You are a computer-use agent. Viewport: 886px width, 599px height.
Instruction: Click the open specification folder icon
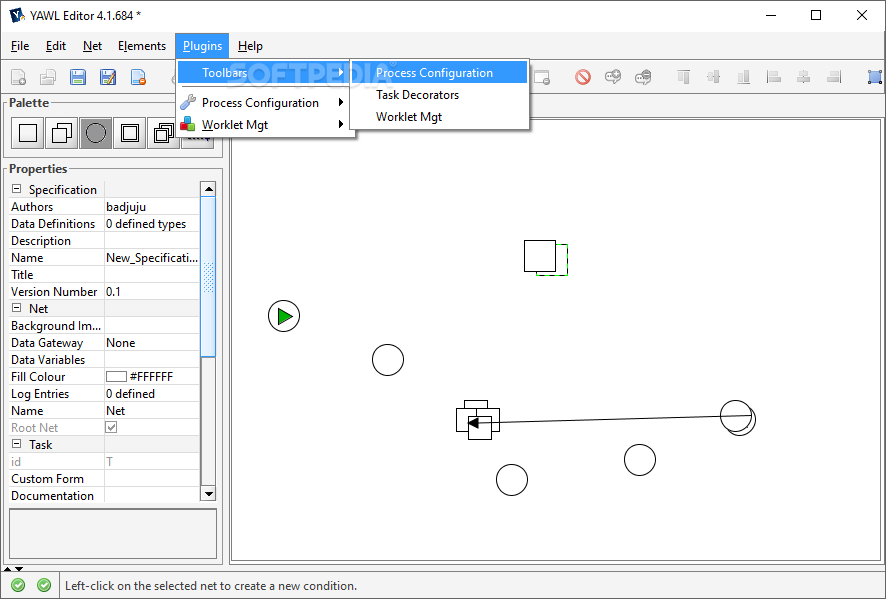click(48, 77)
